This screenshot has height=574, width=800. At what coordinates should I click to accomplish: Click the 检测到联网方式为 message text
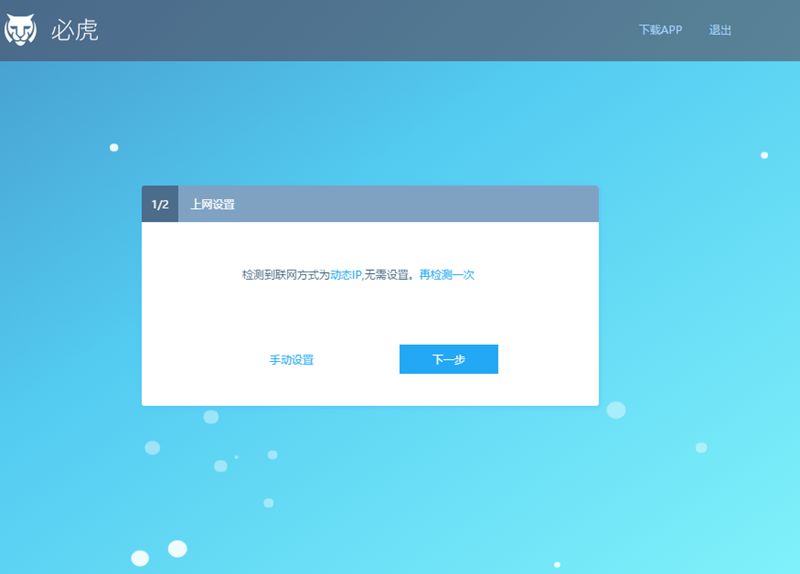286,275
